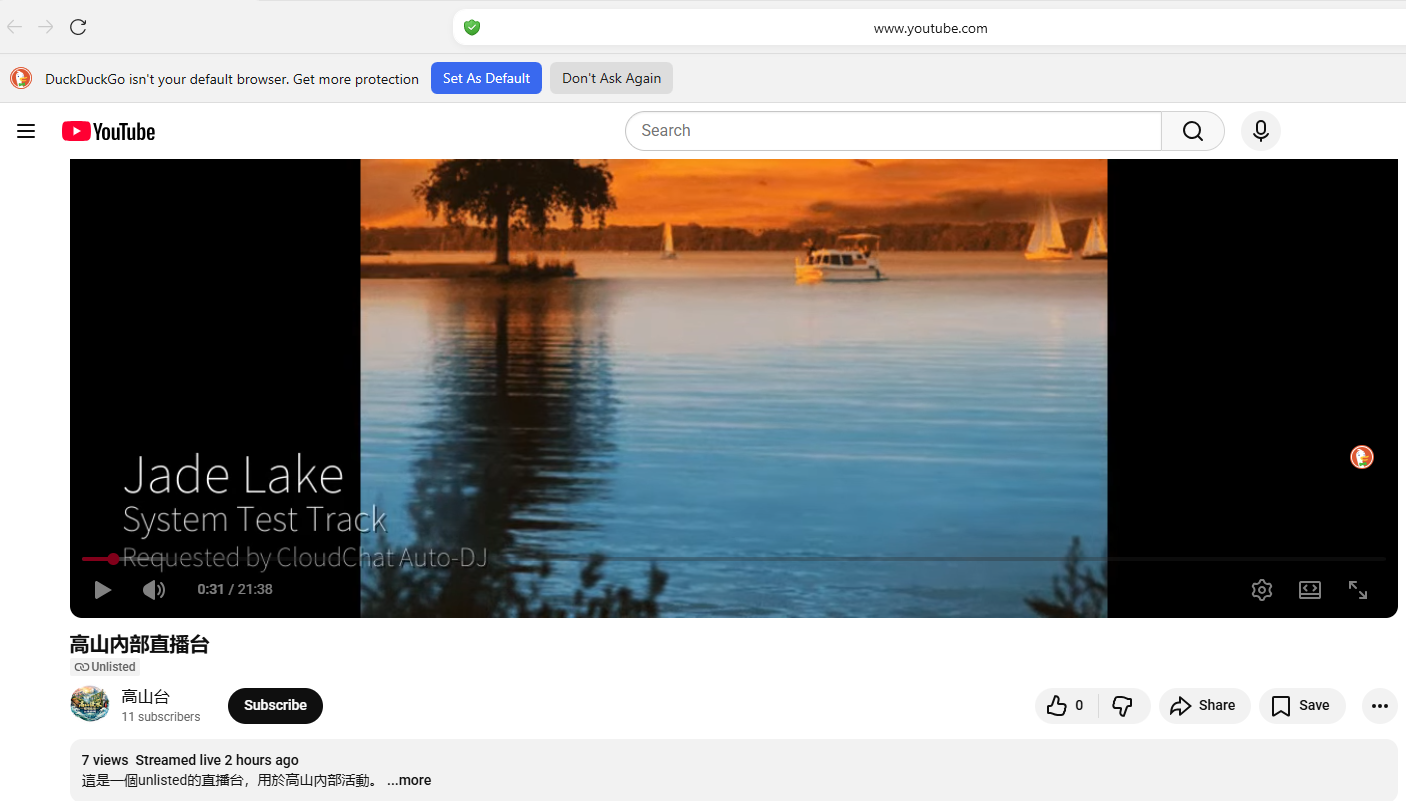Click the DuckDuckGo overlay icon on video

(x=1361, y=457)
